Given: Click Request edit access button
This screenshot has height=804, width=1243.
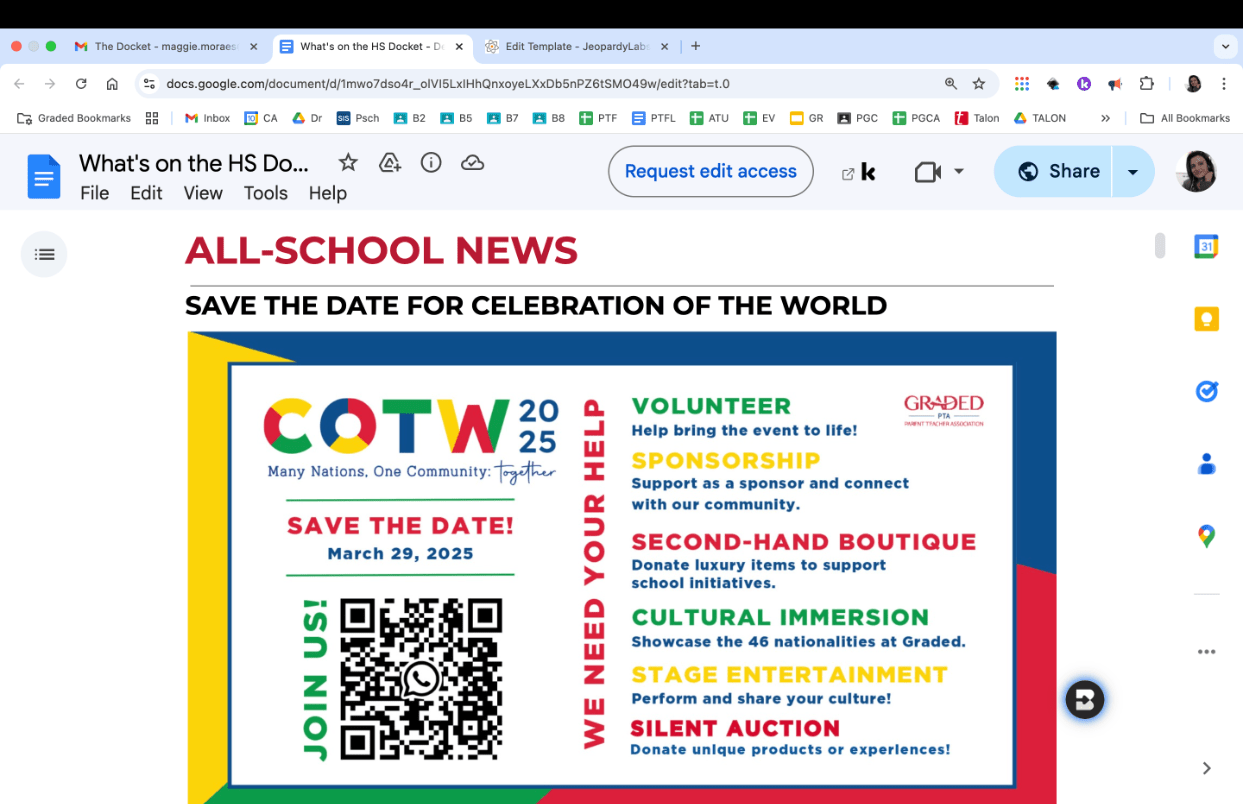Looking at the screenshot, I should (x=711, y=172).
